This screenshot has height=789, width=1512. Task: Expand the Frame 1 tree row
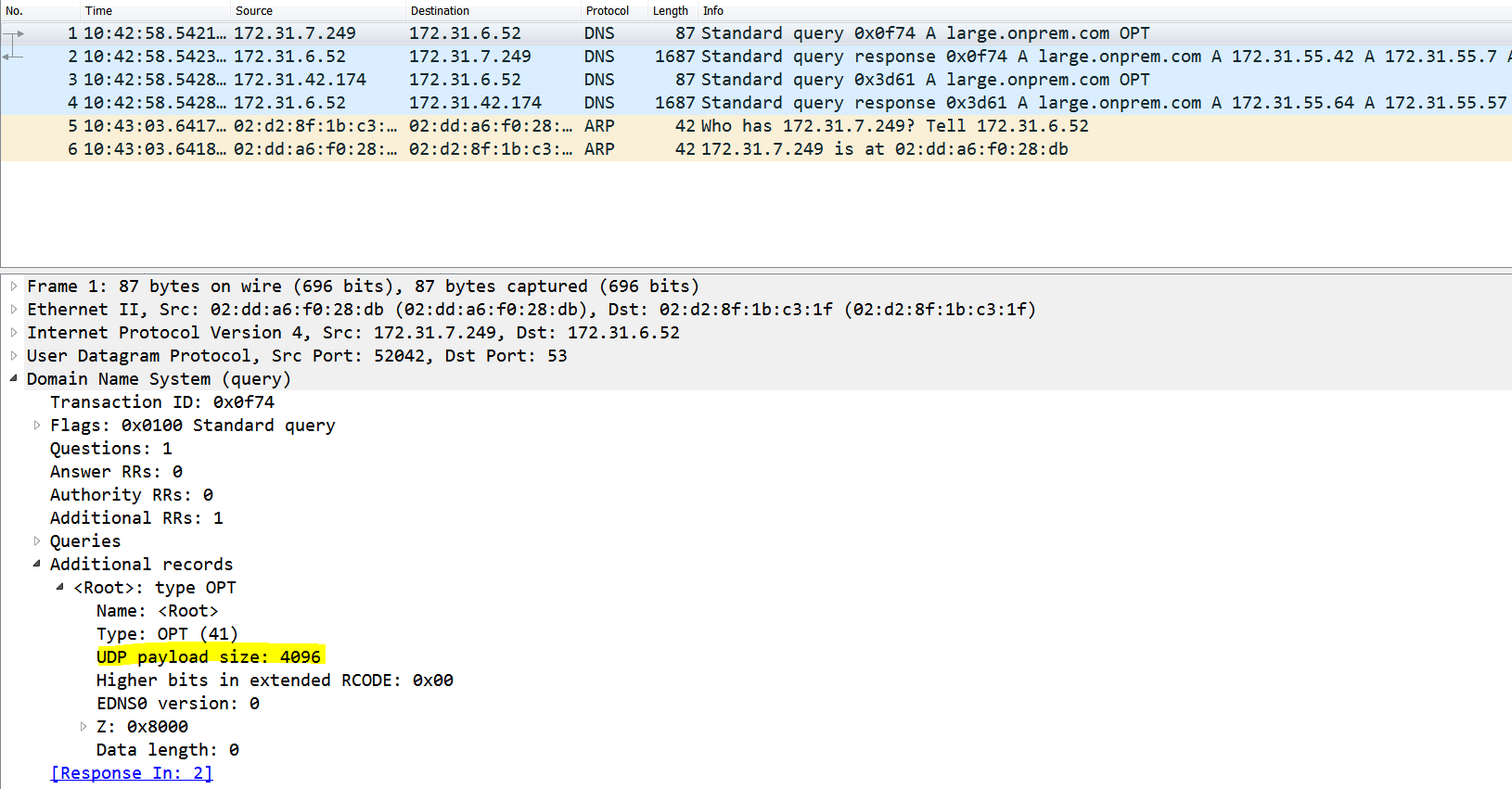[14, 286]
